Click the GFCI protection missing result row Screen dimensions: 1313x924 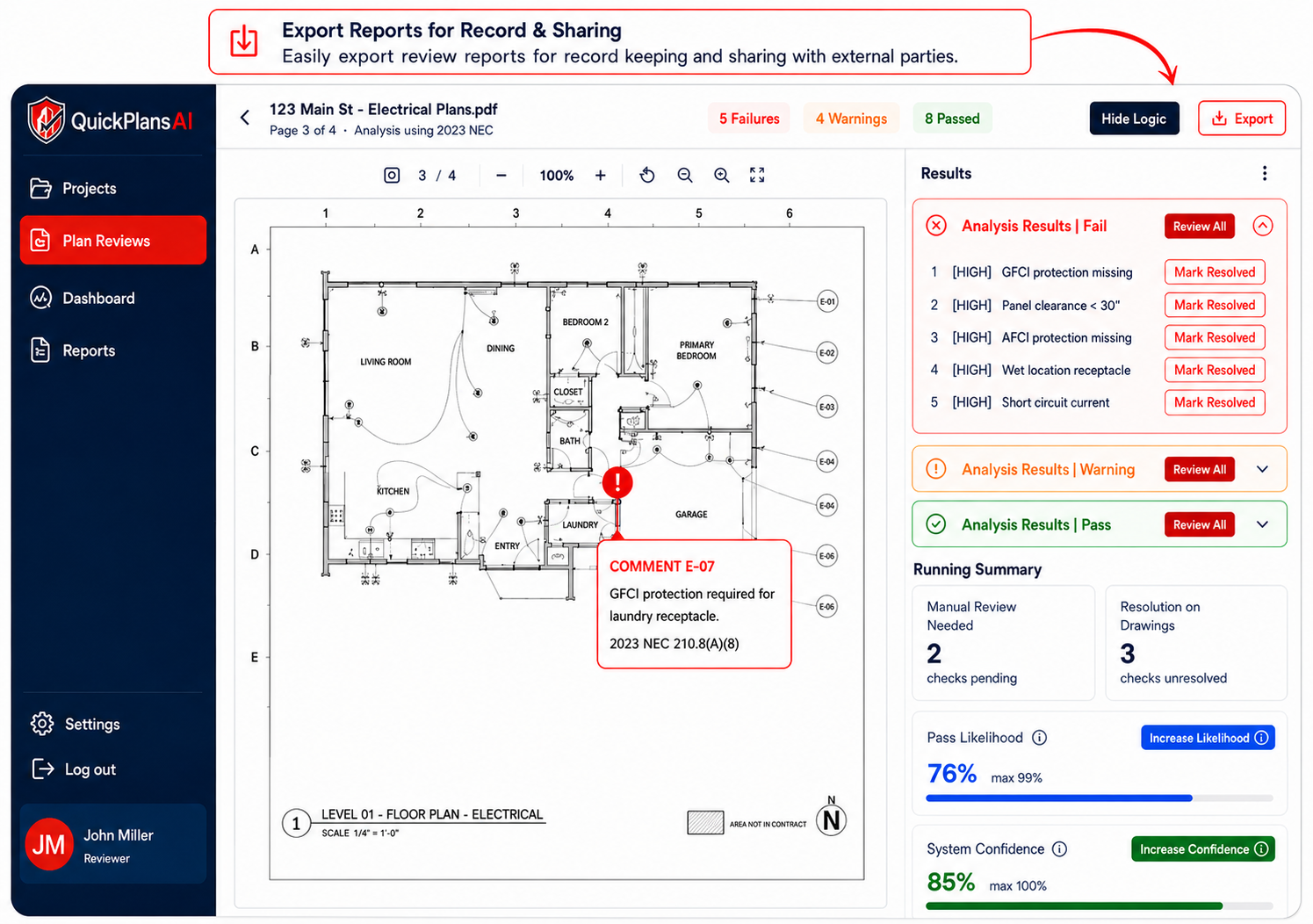click(x=1098, y=272)
